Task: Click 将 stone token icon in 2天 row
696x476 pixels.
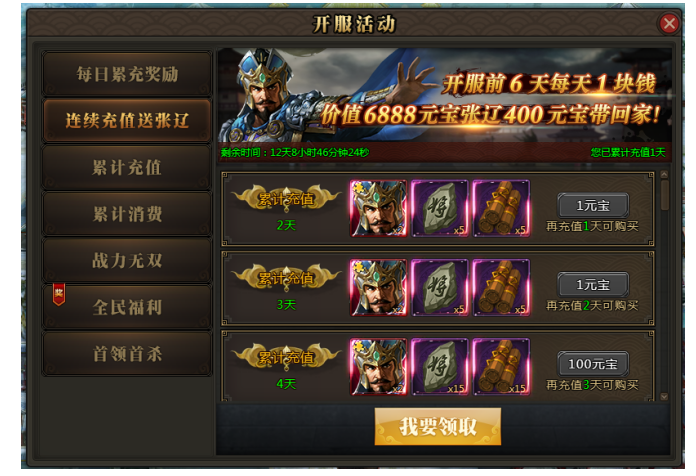Action: (x=439, y=208)
